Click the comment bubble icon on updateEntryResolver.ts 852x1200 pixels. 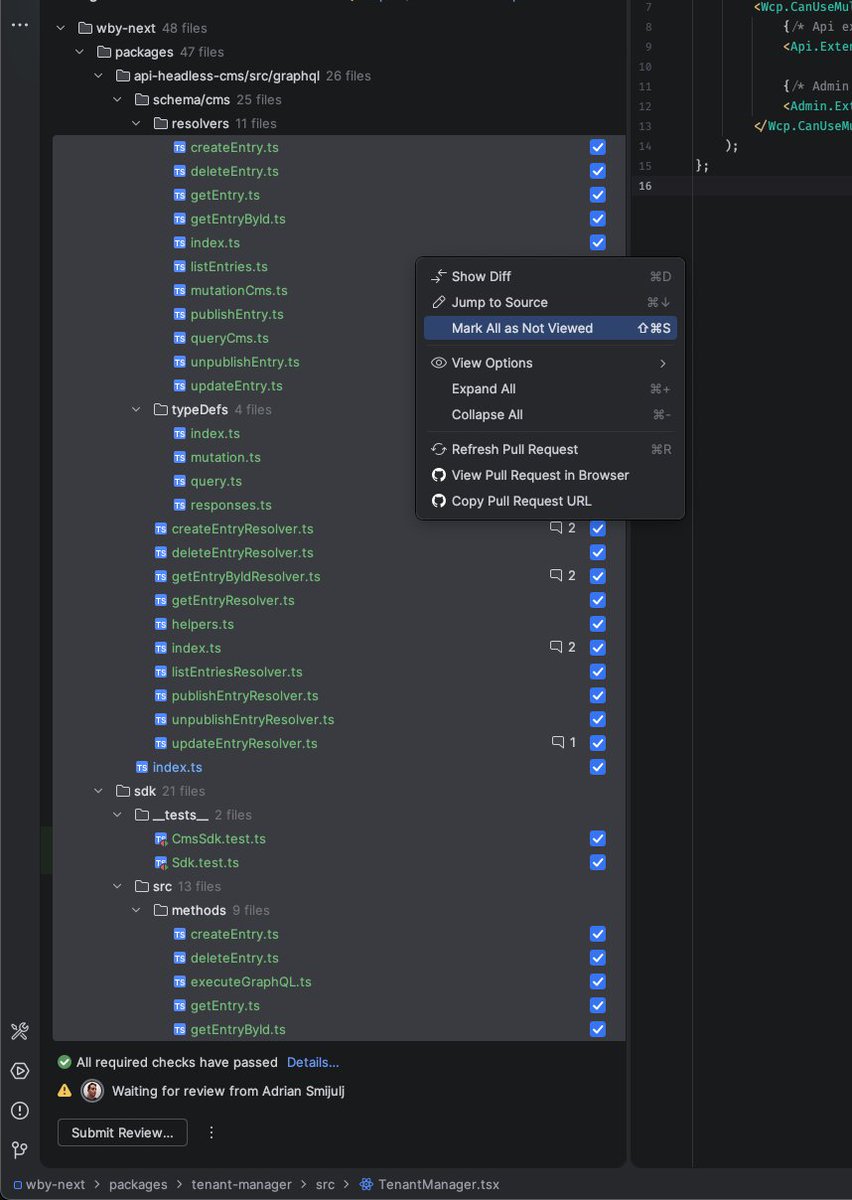558,743
